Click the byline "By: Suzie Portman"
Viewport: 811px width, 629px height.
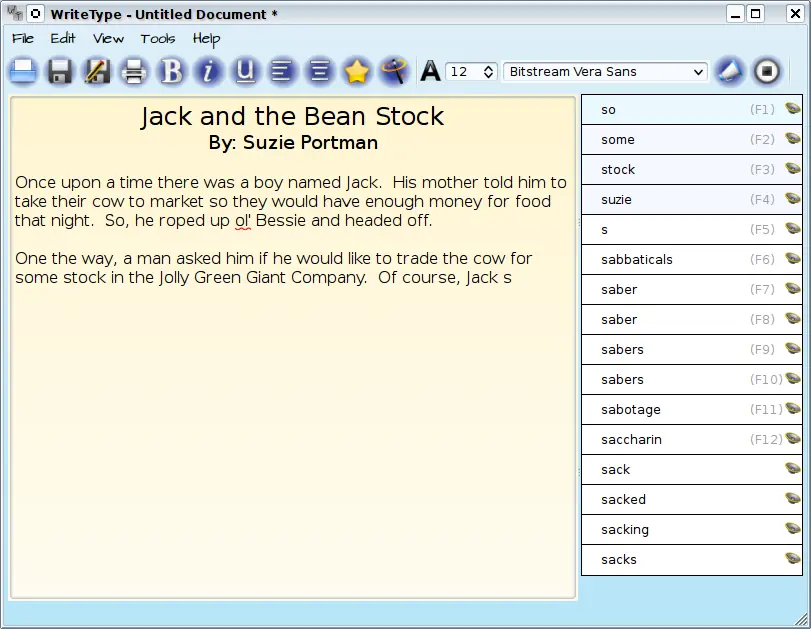coord(293,143)
